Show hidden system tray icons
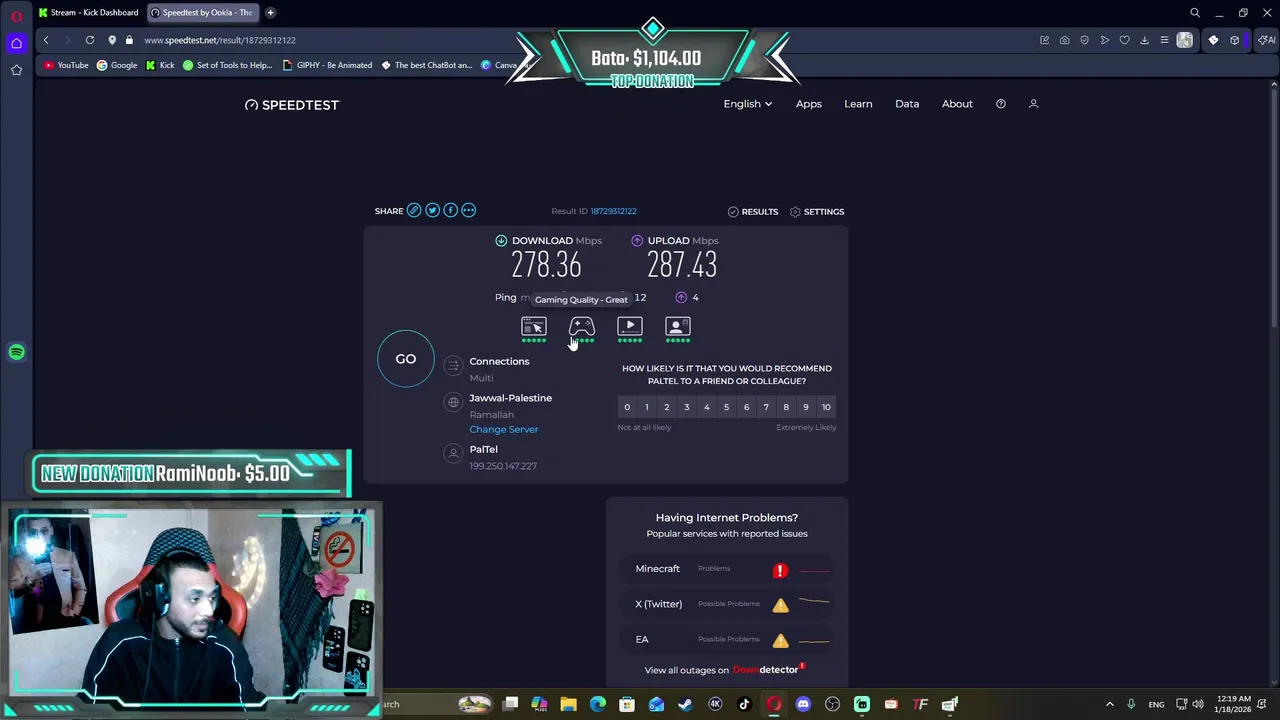This screenshot has height=720, width=1280. point(1109,704)
